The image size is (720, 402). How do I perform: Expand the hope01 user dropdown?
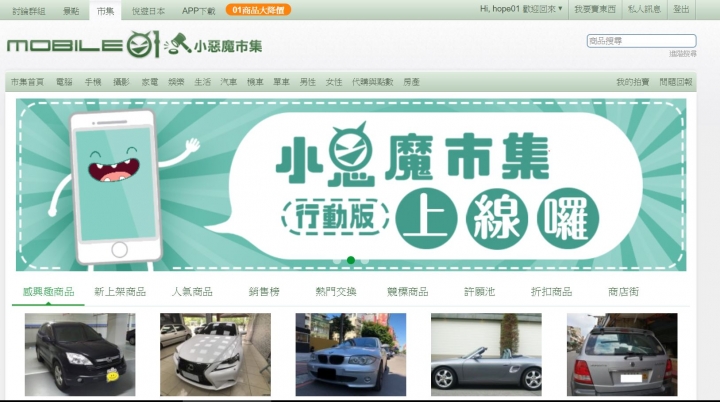click(x=521, y=9)
